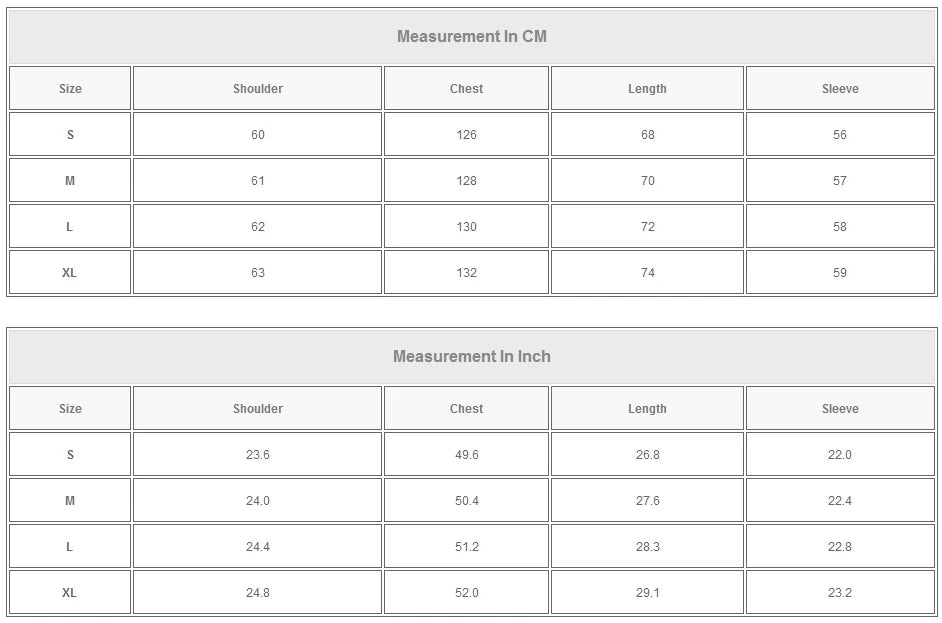Click the Length header in the CM table
The height and width of the screenshot is (623, 942).
tap(647, 89)
